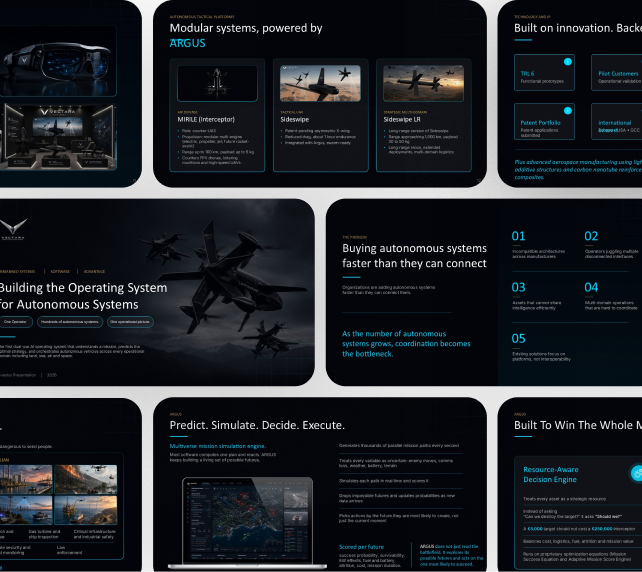Image resolution: width=642 pixels, height=572 pixels.
Task: Select the Vectara exhibition booth image
Action: (58, 137)
